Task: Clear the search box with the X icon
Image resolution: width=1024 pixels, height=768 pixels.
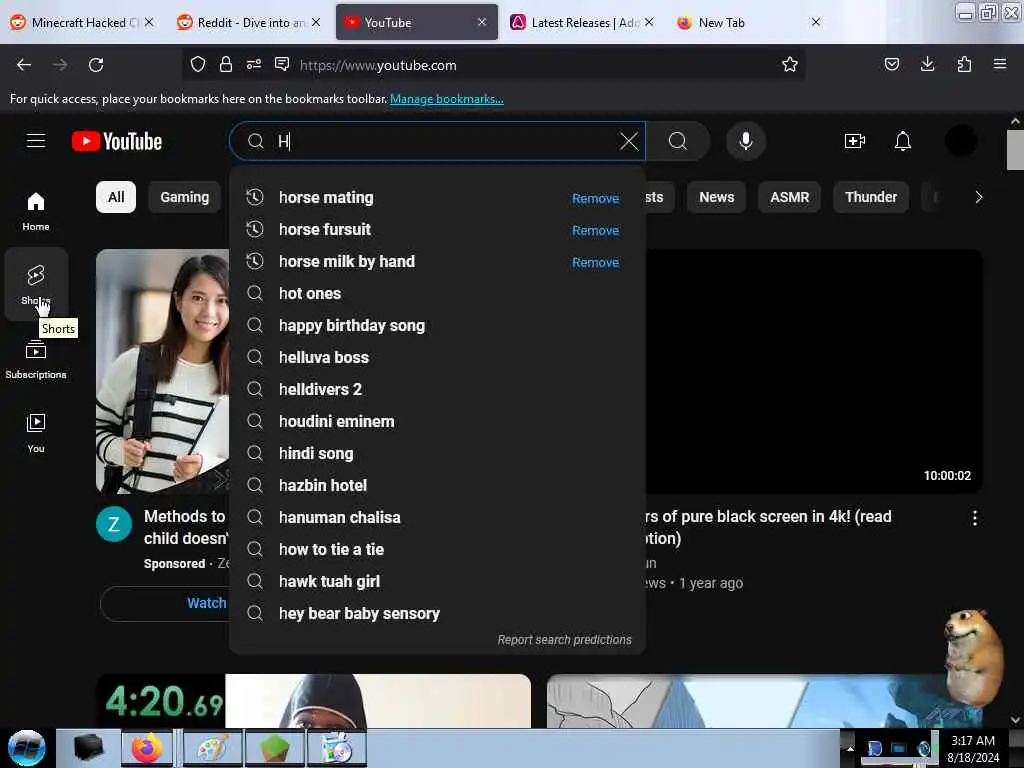Action: point(628,141)
